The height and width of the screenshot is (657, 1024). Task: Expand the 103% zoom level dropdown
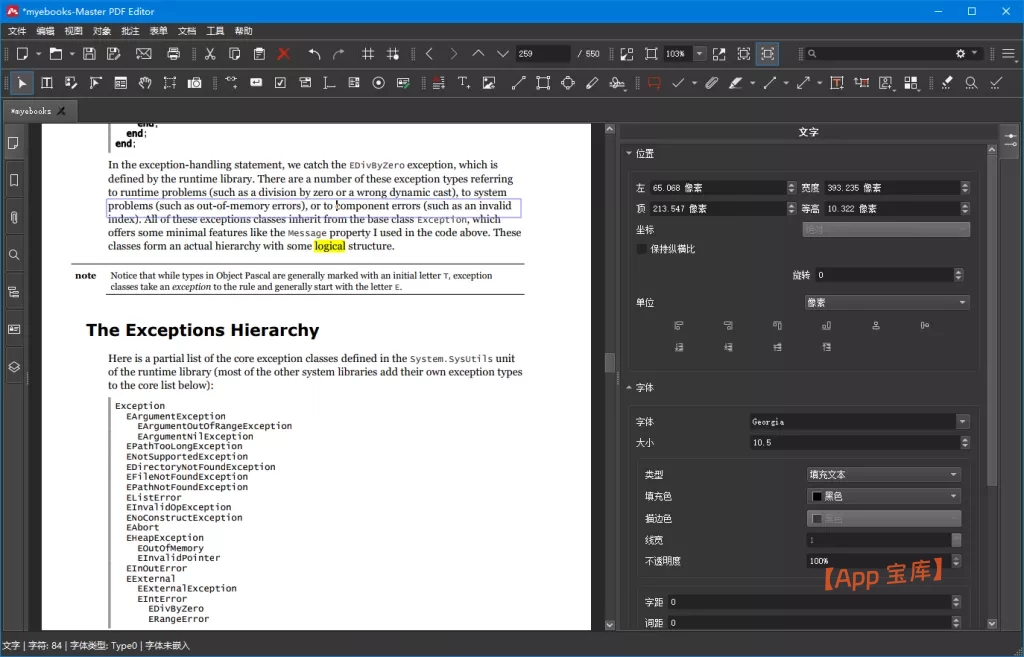click(700, 54)
